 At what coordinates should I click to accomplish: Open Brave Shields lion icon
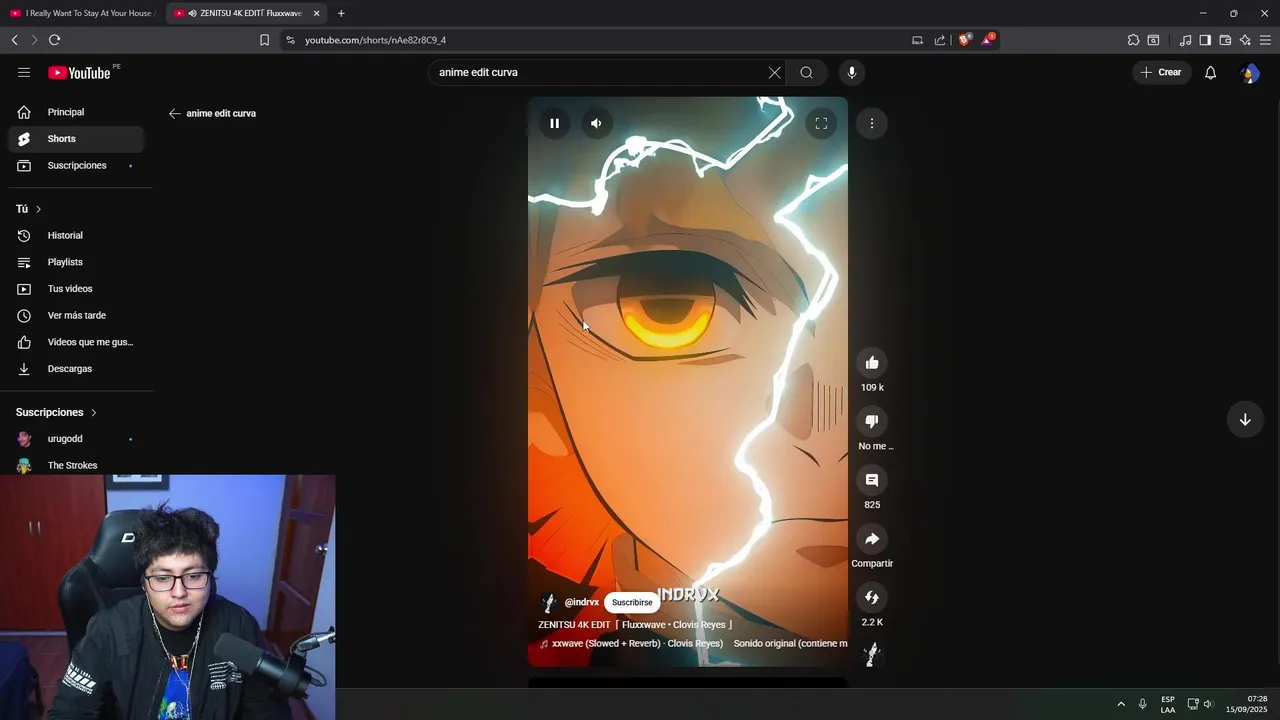coord(964,40)
